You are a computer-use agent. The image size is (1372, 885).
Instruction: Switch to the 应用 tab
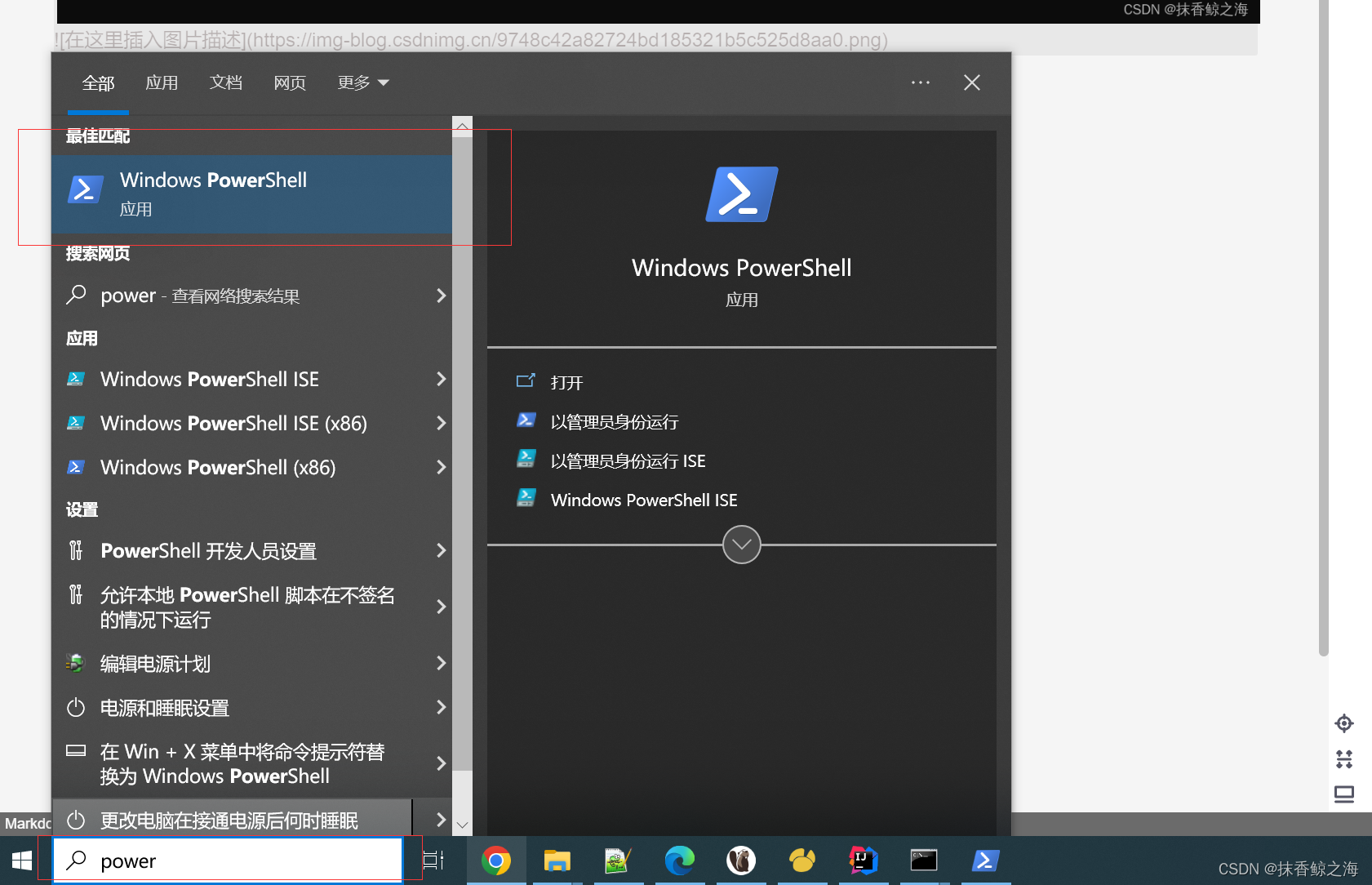(162, 82)
